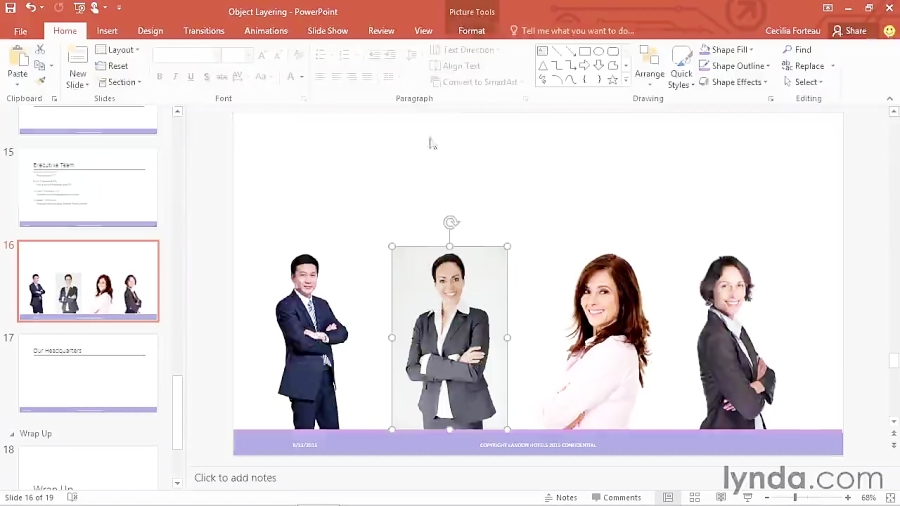This screenshot has width=900, height=506.
Task: Select the Text Box shape icon
Action: pyautogui.click(x=542, y=51)
